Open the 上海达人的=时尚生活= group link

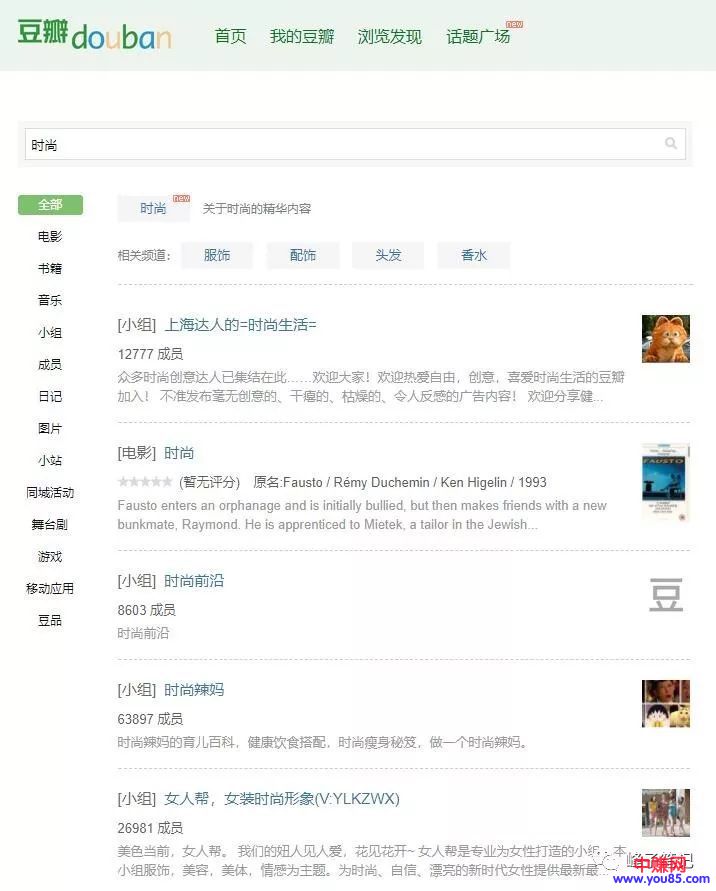click(x=240, y=325)
